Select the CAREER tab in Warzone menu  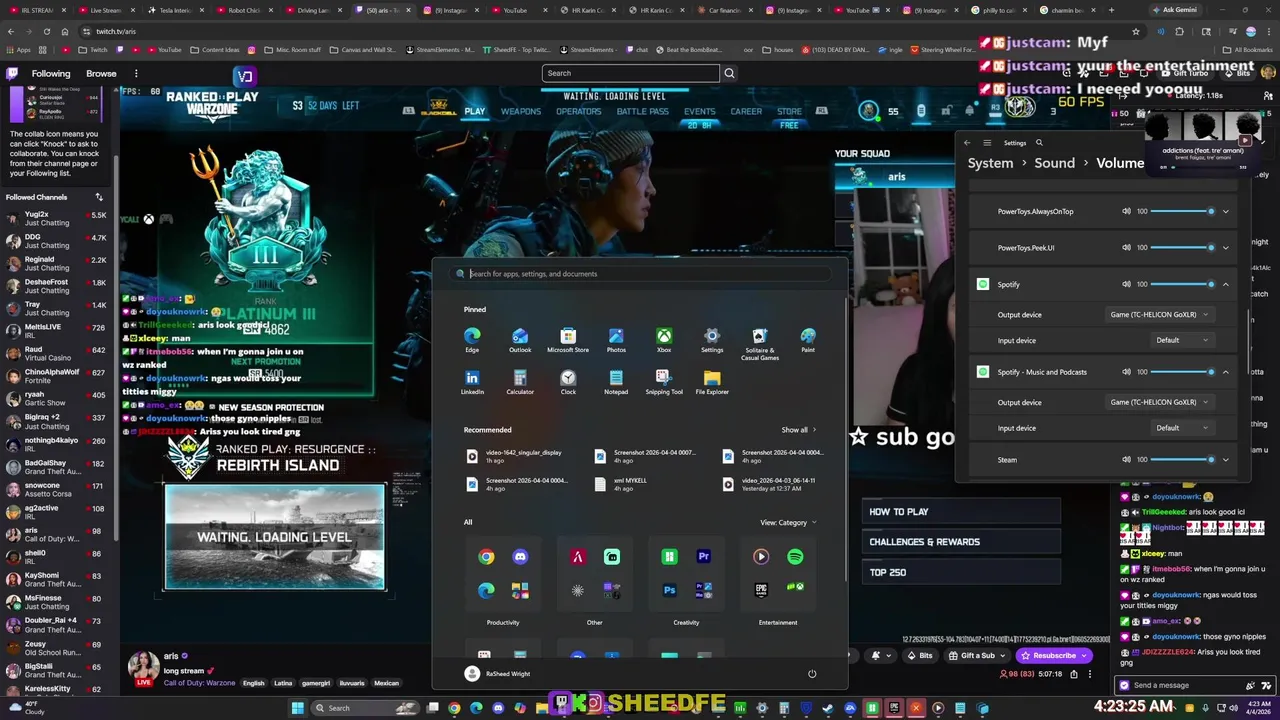tap(746, 111)
